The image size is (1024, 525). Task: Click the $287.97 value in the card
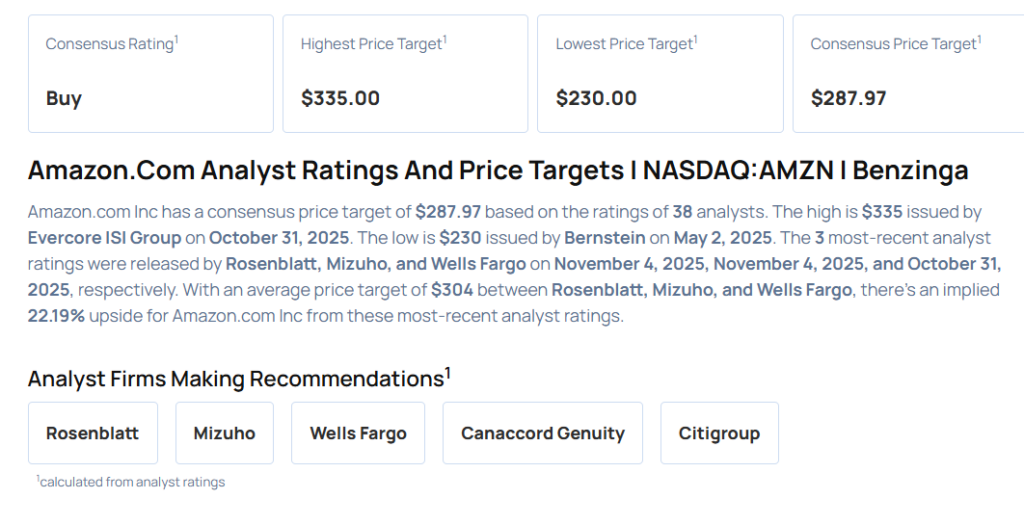pyautogui.click(x=848, y=98)
